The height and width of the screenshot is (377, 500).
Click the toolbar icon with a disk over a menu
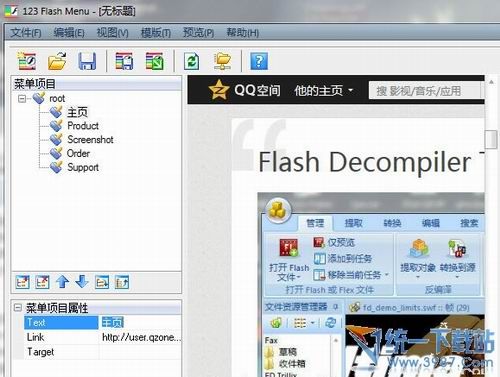click(x=124, y=61)
